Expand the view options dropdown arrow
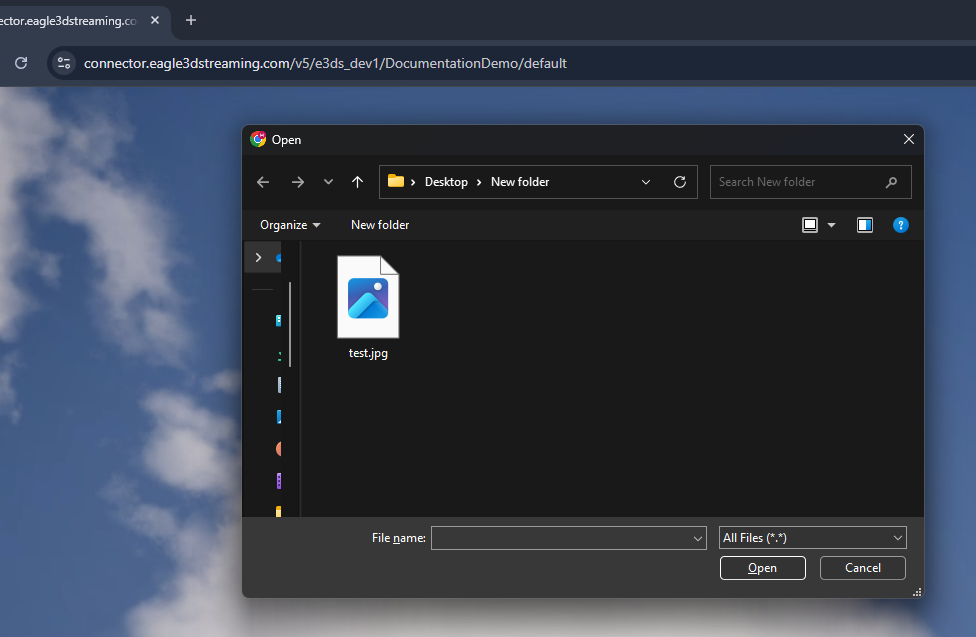 (831, 225)
